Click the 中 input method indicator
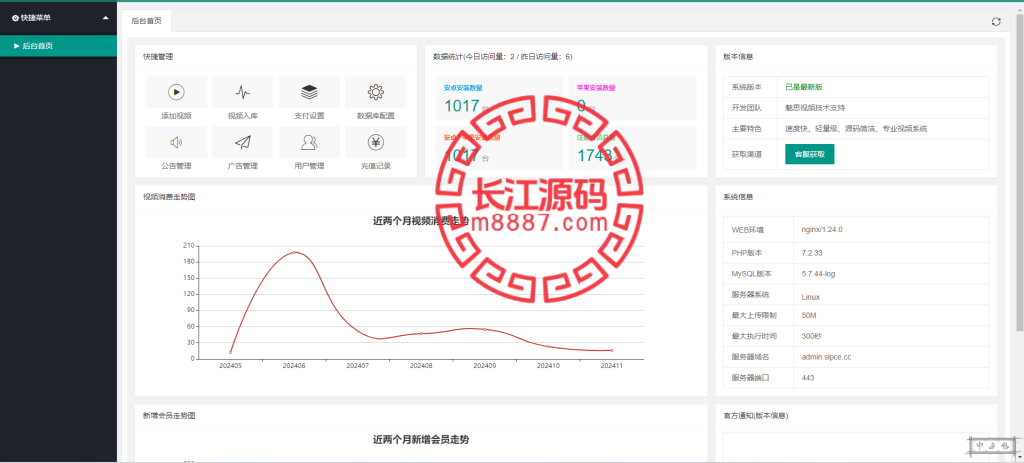The height and width of the screenshot is (463, 1024). coord(980,446)
